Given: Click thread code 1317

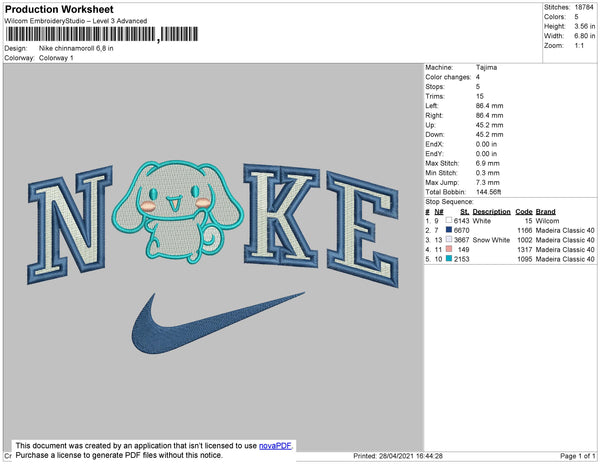Looking at the screenshot, I should point(525,249).
